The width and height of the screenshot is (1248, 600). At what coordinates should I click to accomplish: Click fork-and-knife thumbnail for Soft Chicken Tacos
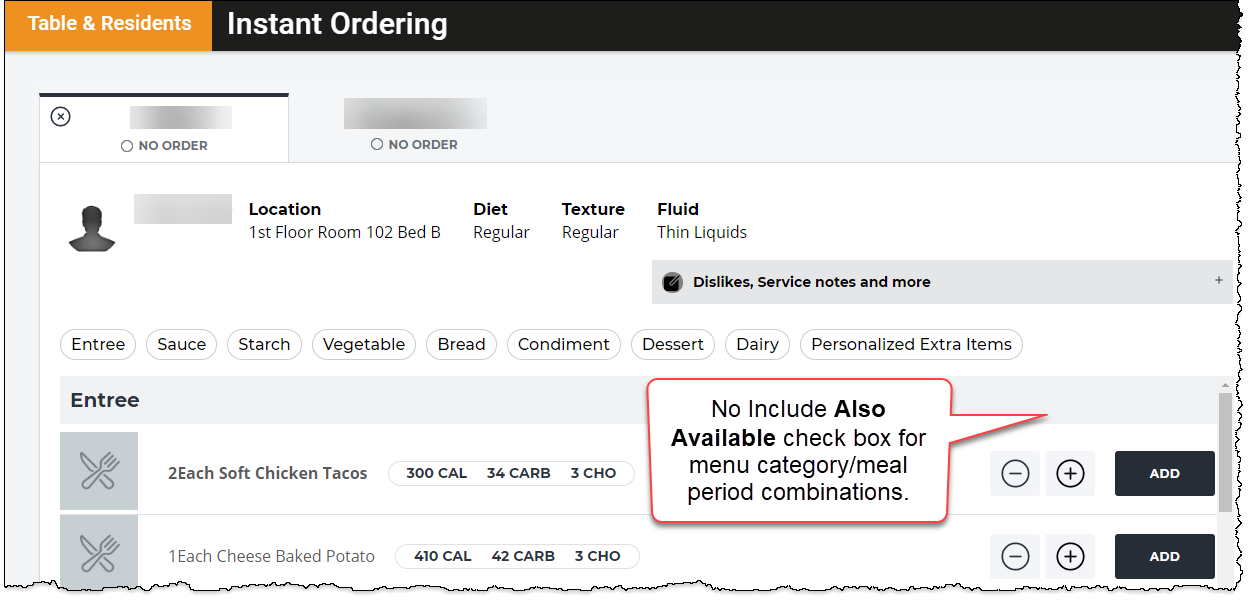(99, 471)
